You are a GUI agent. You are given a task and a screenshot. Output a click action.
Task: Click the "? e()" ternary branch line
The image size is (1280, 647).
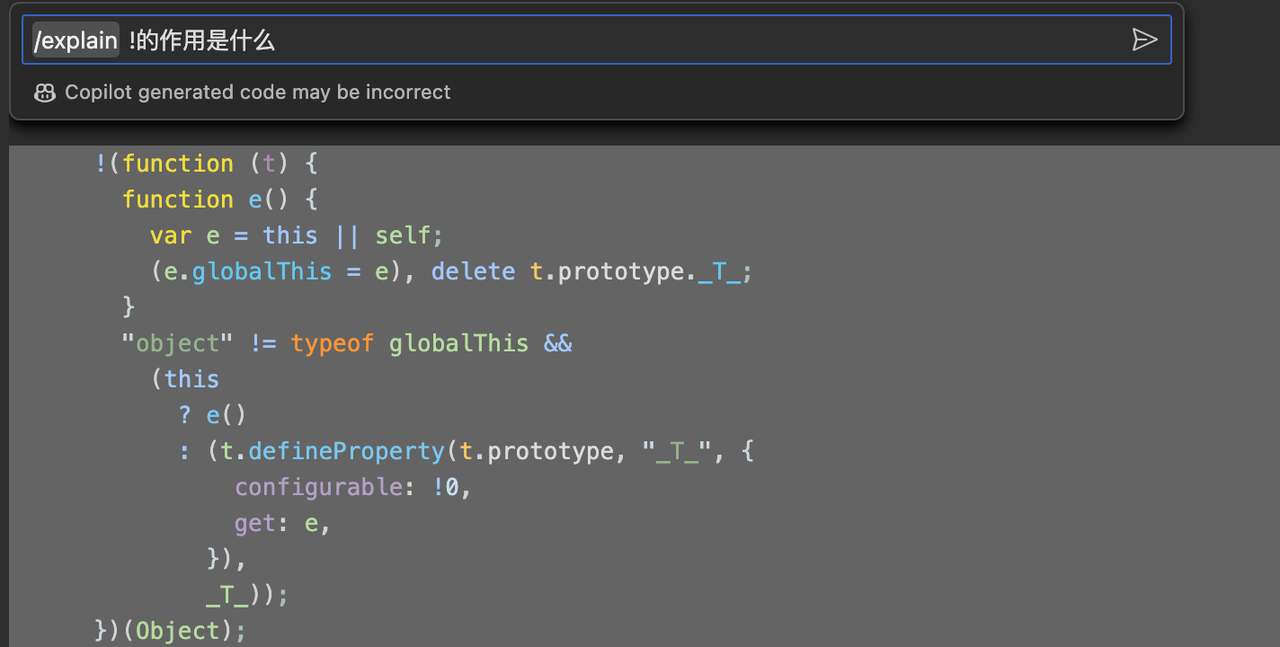pyautogui.click(x=212, y=415)
